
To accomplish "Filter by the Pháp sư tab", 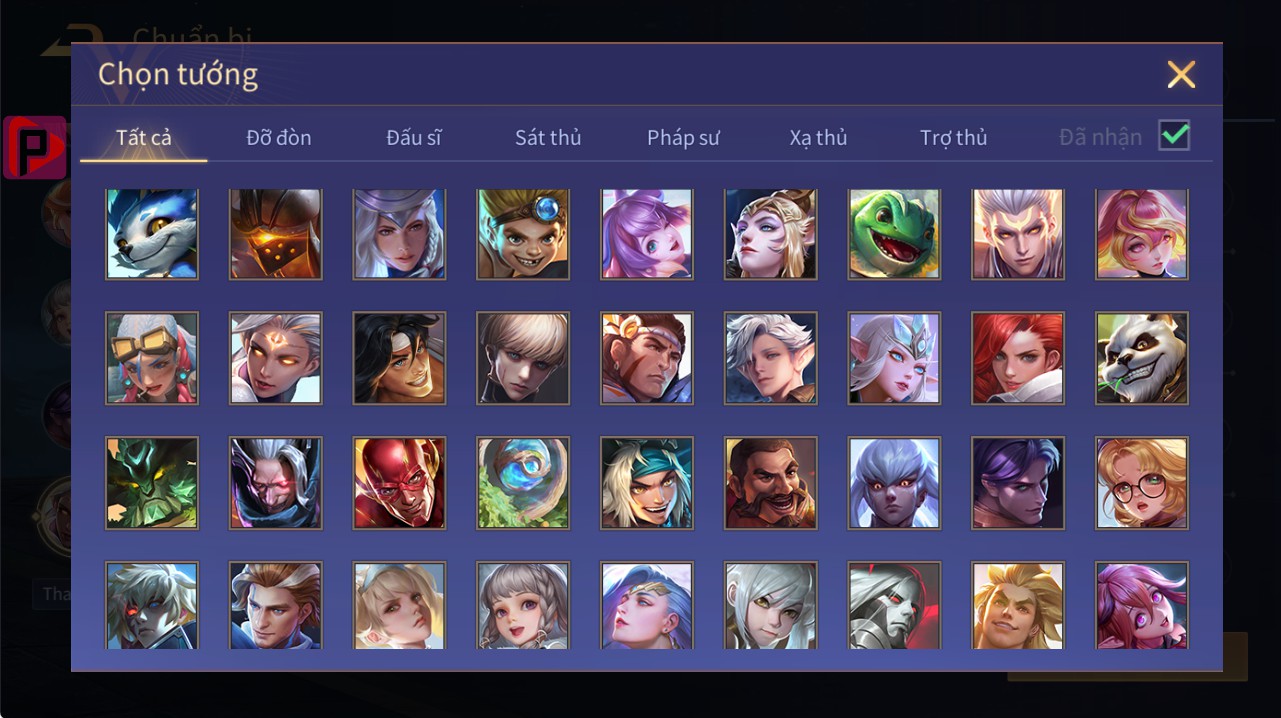I will 683,138.
